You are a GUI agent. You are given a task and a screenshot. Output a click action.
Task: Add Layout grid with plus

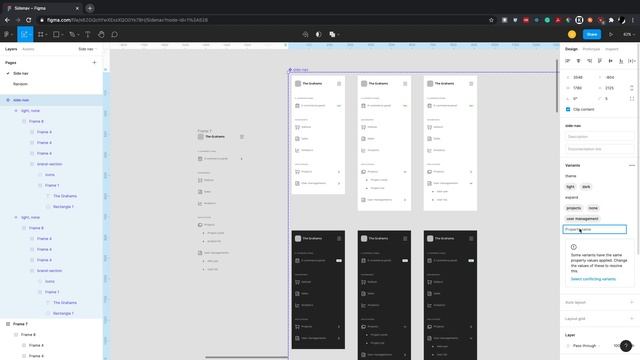pos(632,318)
